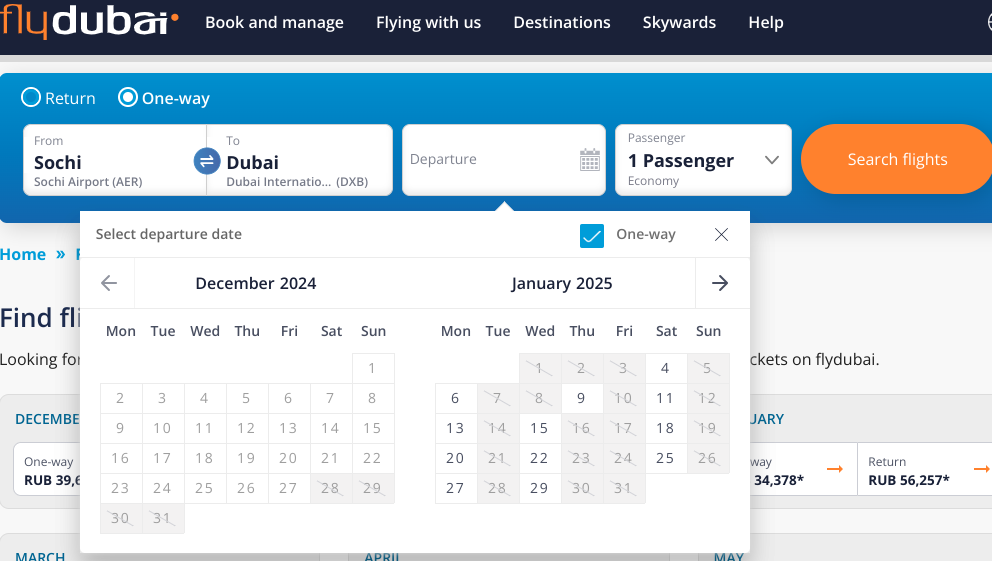Image resolution: width=992 pixels, height=561 pixels.
Task: Pick January 22 as departure date
Action: coord(540,458)
